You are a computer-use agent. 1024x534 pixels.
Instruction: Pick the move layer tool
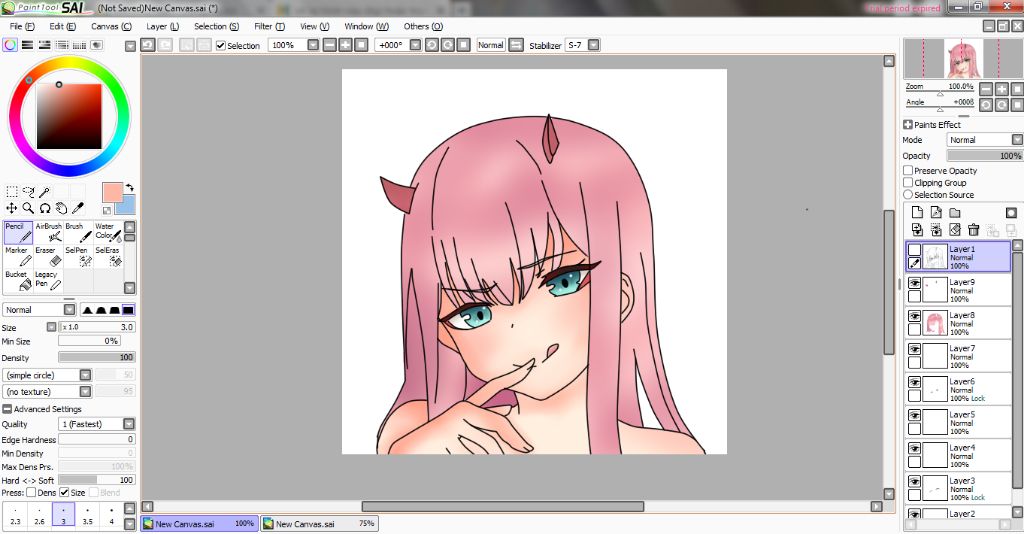pos(12,208)
